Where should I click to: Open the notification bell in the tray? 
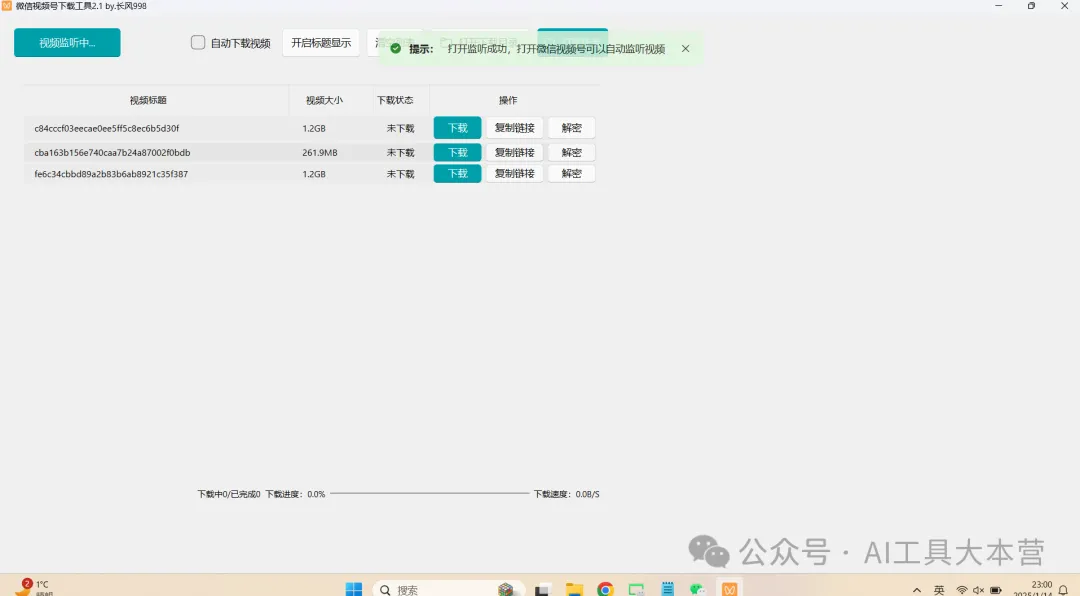point(1063,590)
